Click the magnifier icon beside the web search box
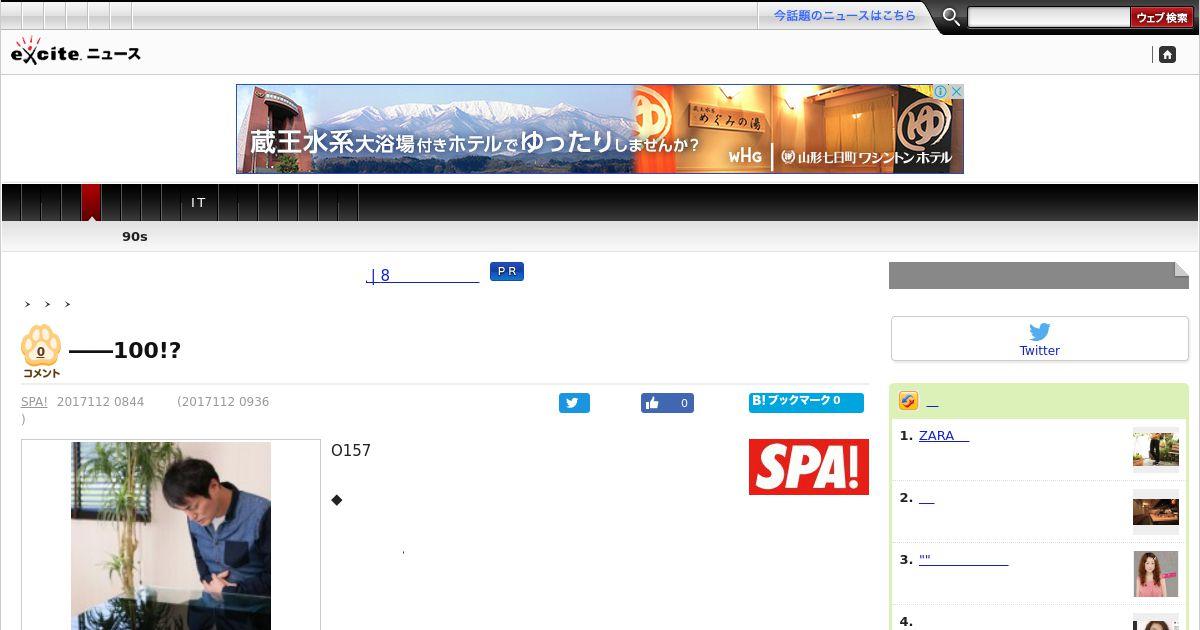The image size is (1200, 630). click(951, 17)
